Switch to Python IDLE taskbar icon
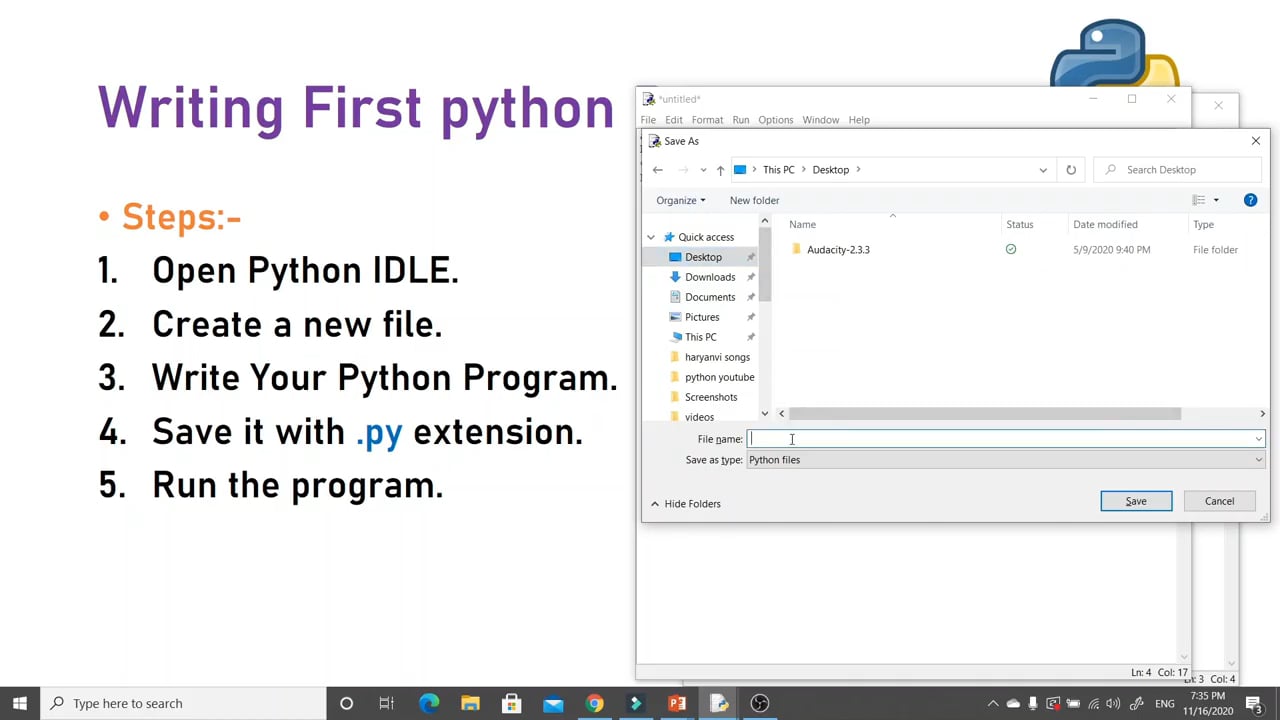The image size is (1280, 720). 718,703
